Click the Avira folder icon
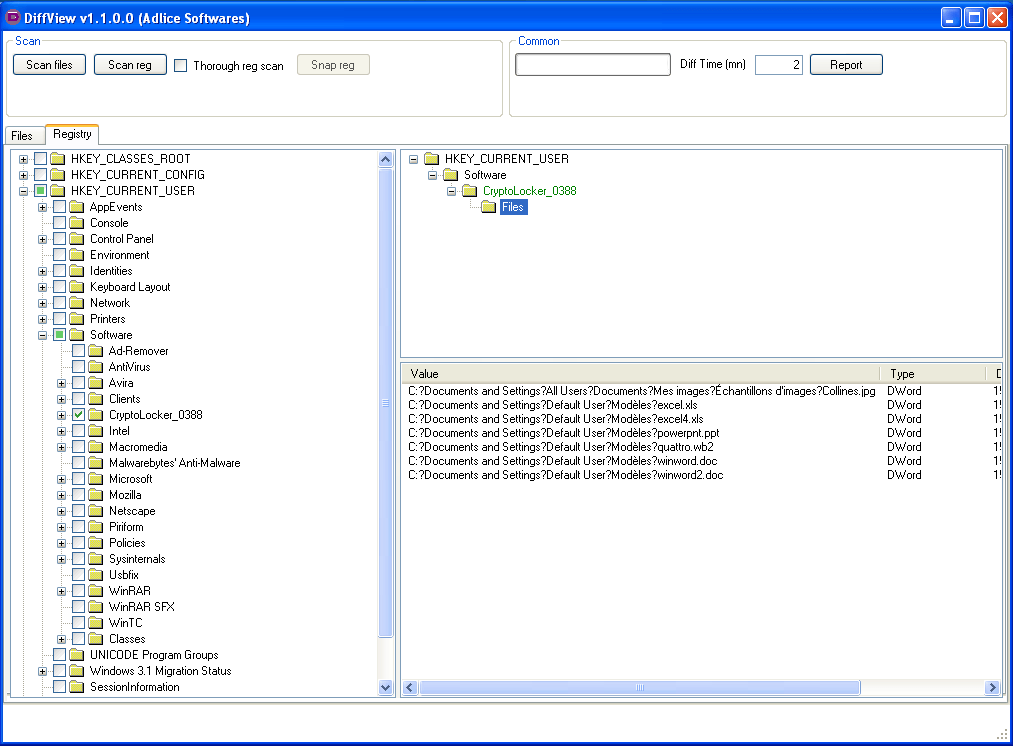This screenshot has height=746, width=1013. click(96, 383)
